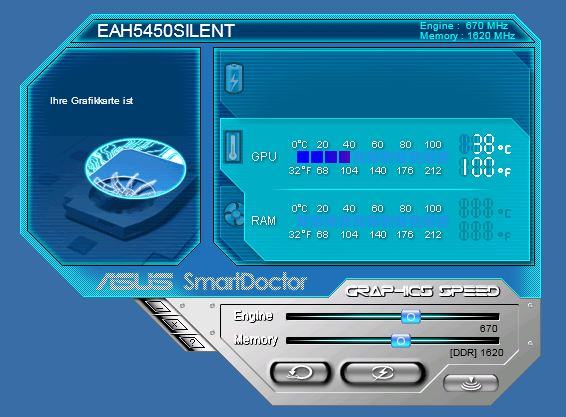Click the X close button on side panel

click(175, 325)
